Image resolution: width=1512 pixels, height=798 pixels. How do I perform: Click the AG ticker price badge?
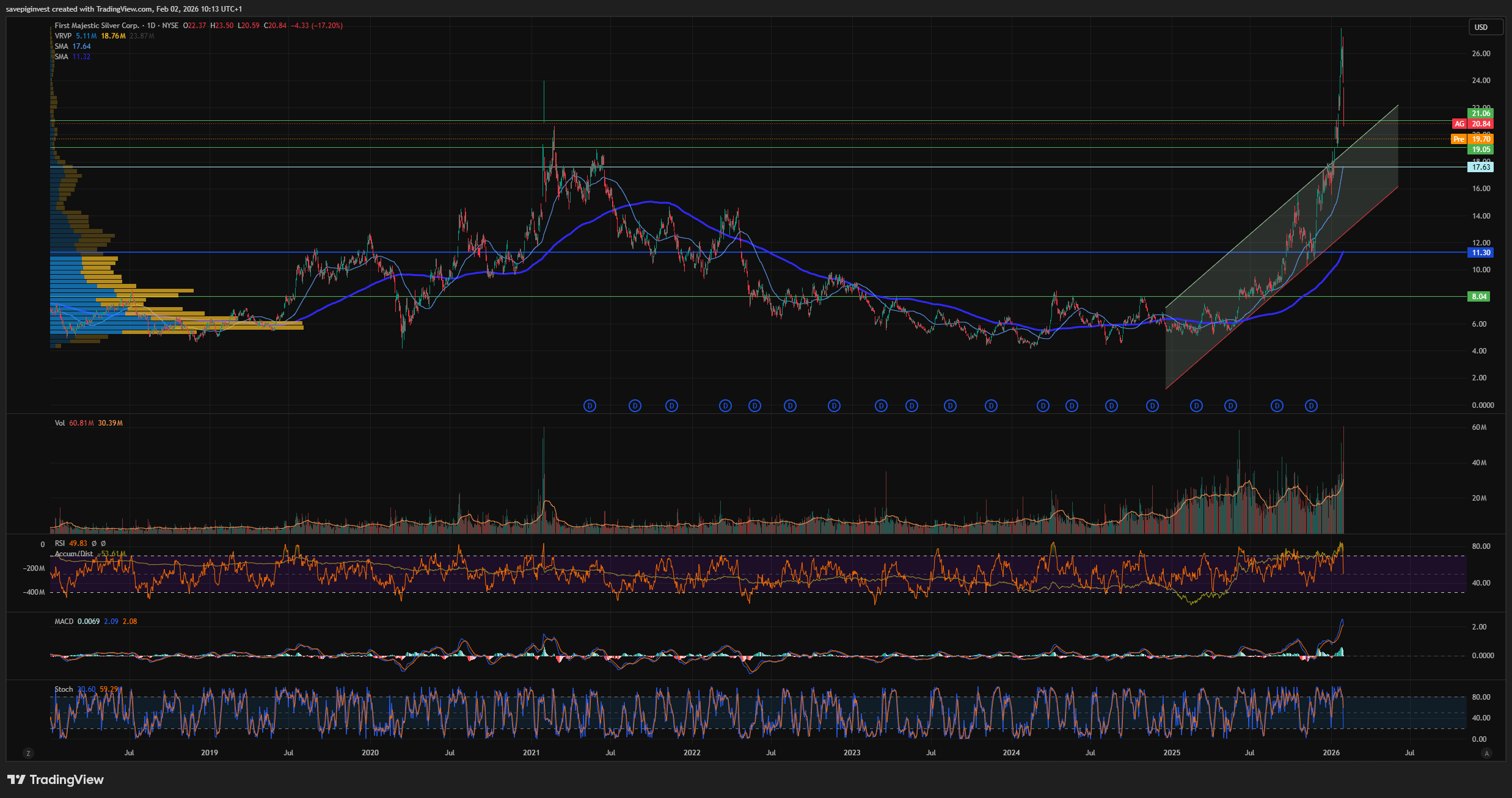1459,124
